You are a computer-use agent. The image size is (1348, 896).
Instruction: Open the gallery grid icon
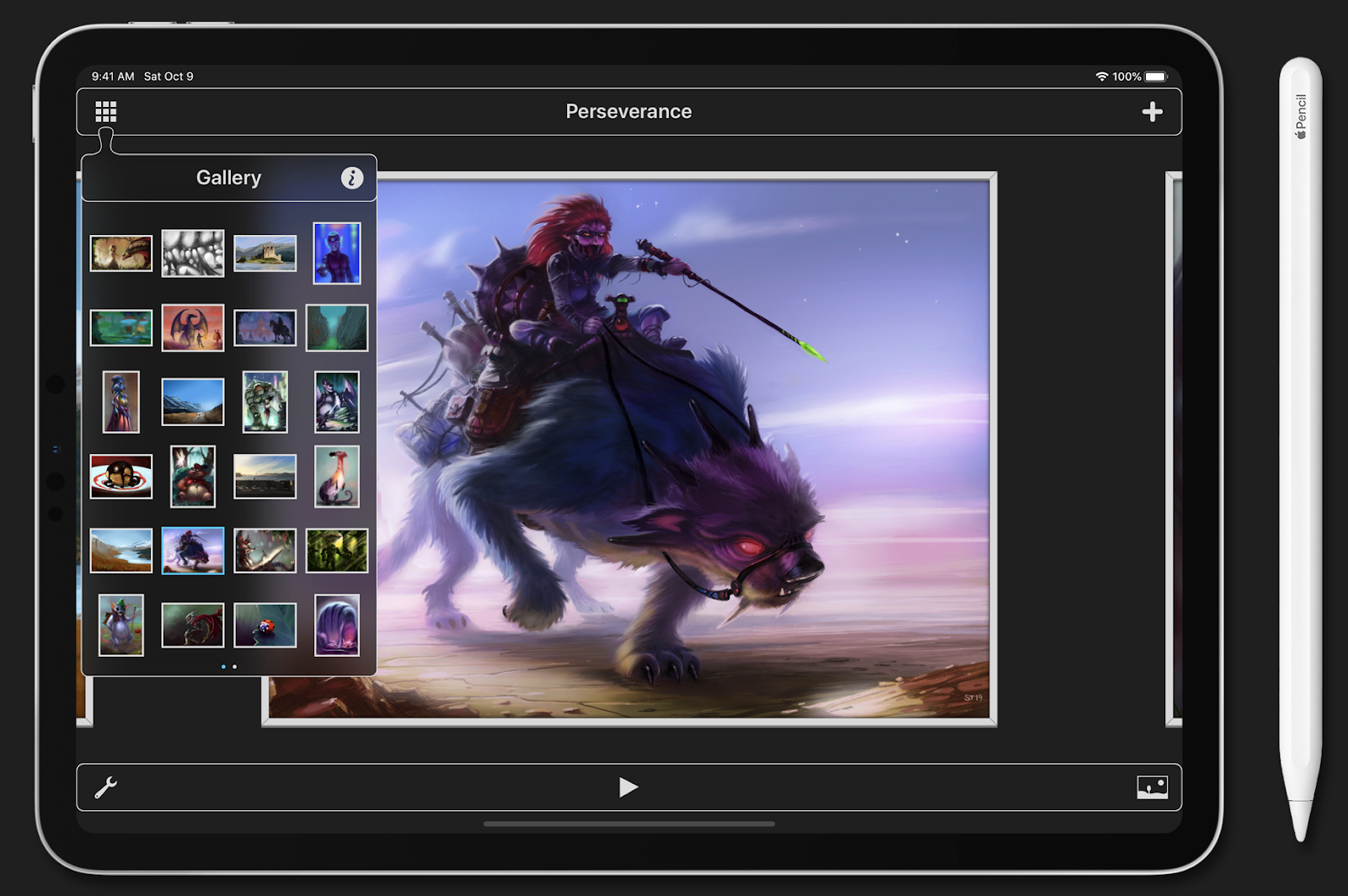pos(105,112)
